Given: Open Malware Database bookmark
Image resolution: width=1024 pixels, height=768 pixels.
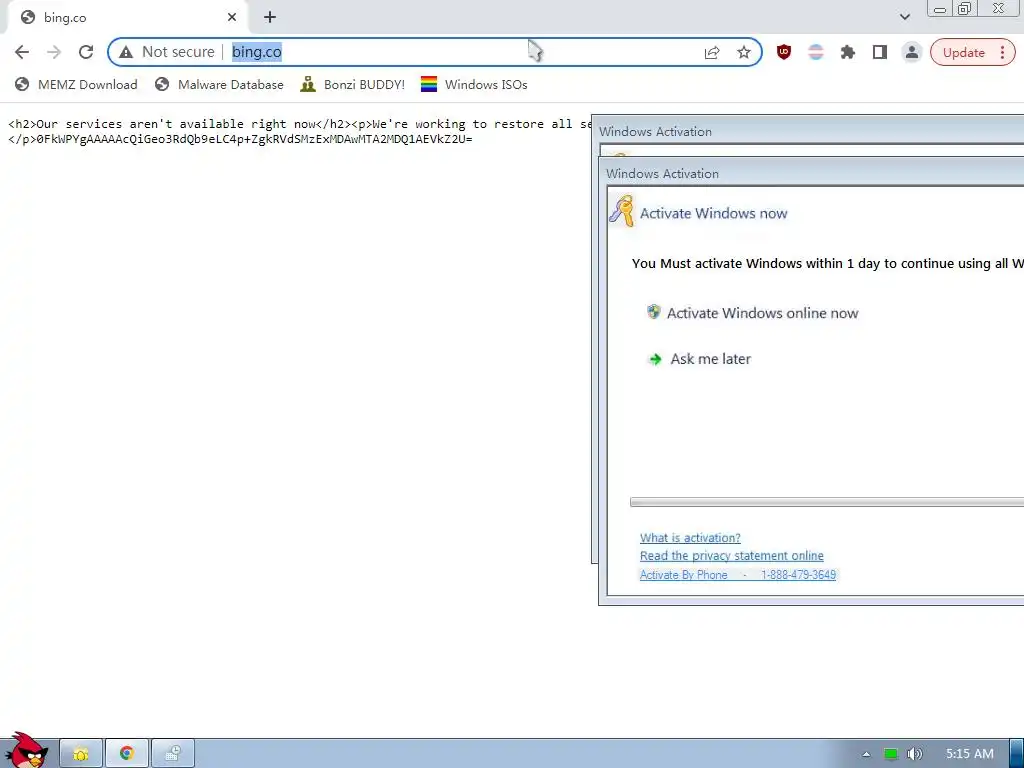Looking at the screenshot, I should point(219,84).
